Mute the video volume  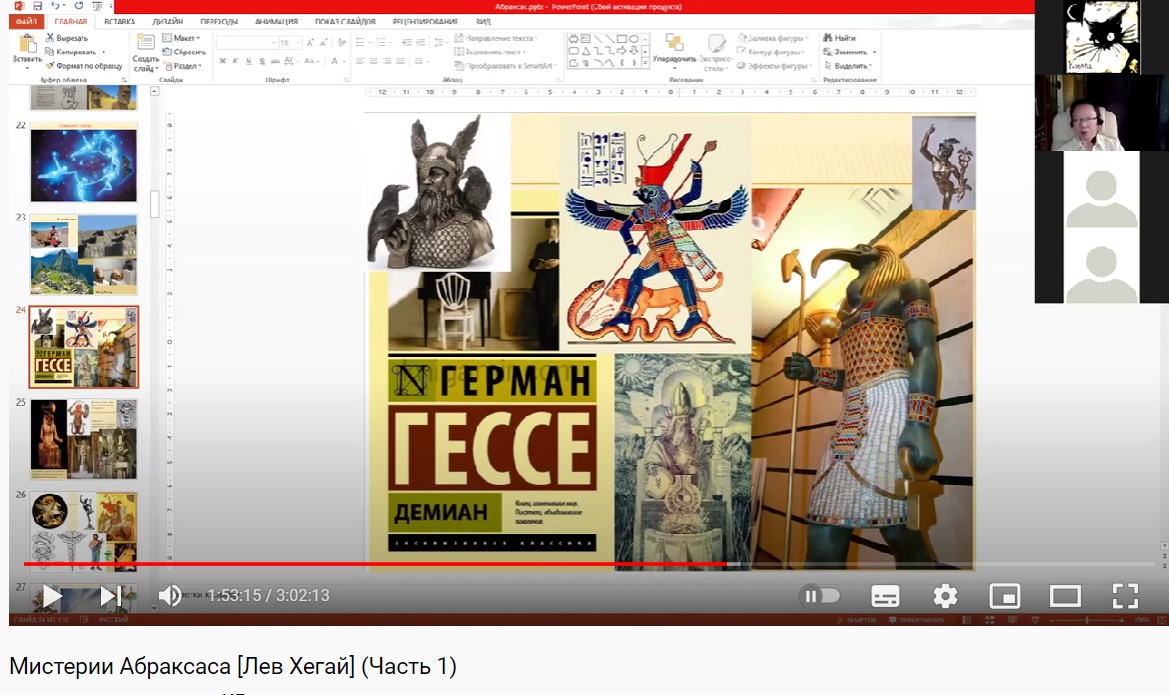pyautogui.click(x=170, y=595)
